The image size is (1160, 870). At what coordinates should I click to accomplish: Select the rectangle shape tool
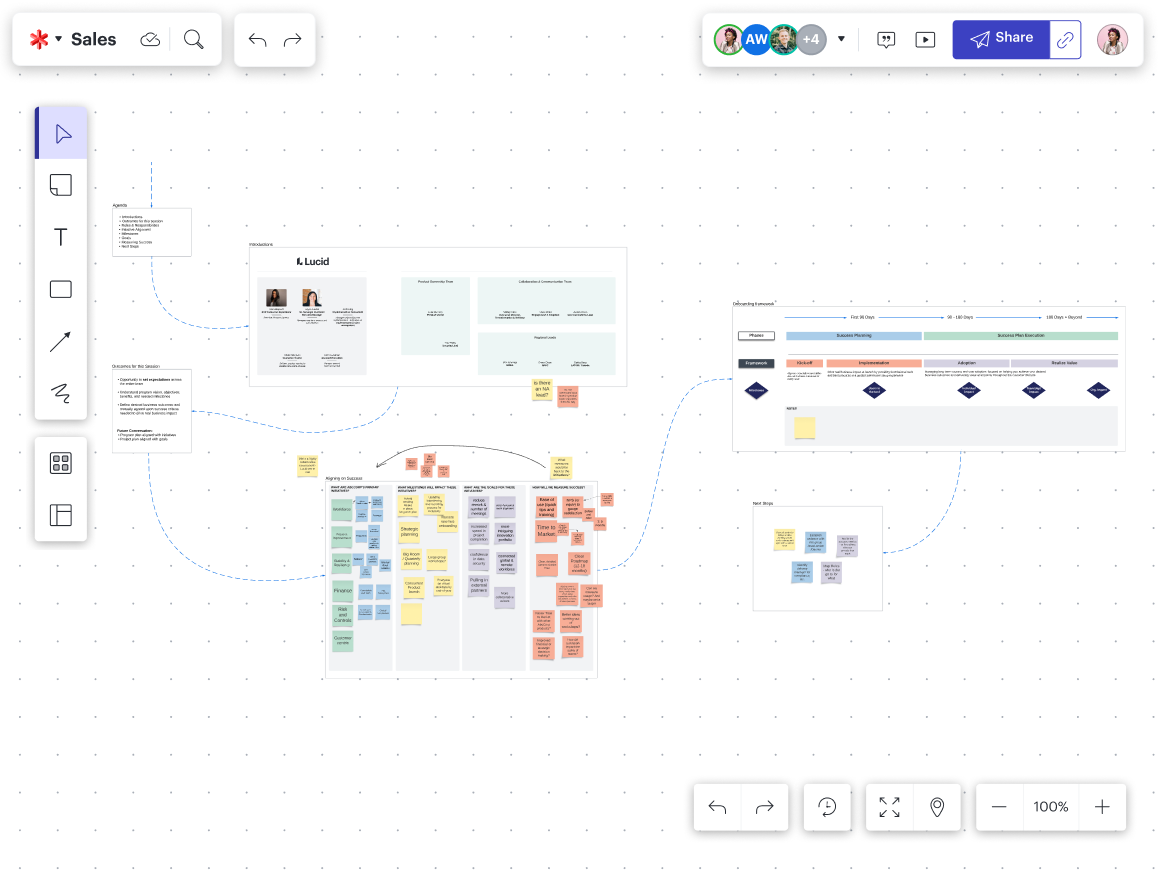pyautogui.click(x=61, y=290)
